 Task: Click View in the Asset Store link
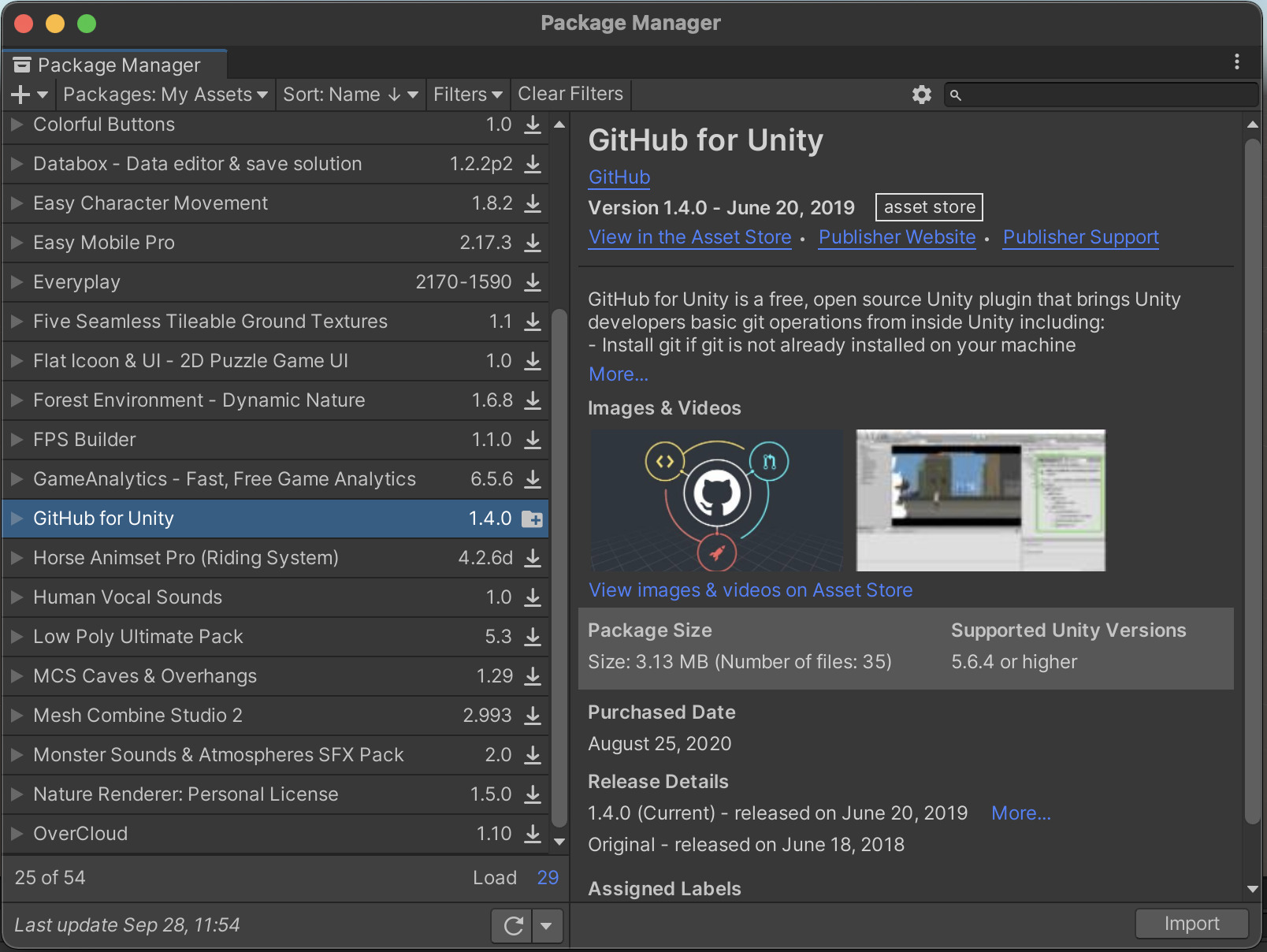(690, 237)
